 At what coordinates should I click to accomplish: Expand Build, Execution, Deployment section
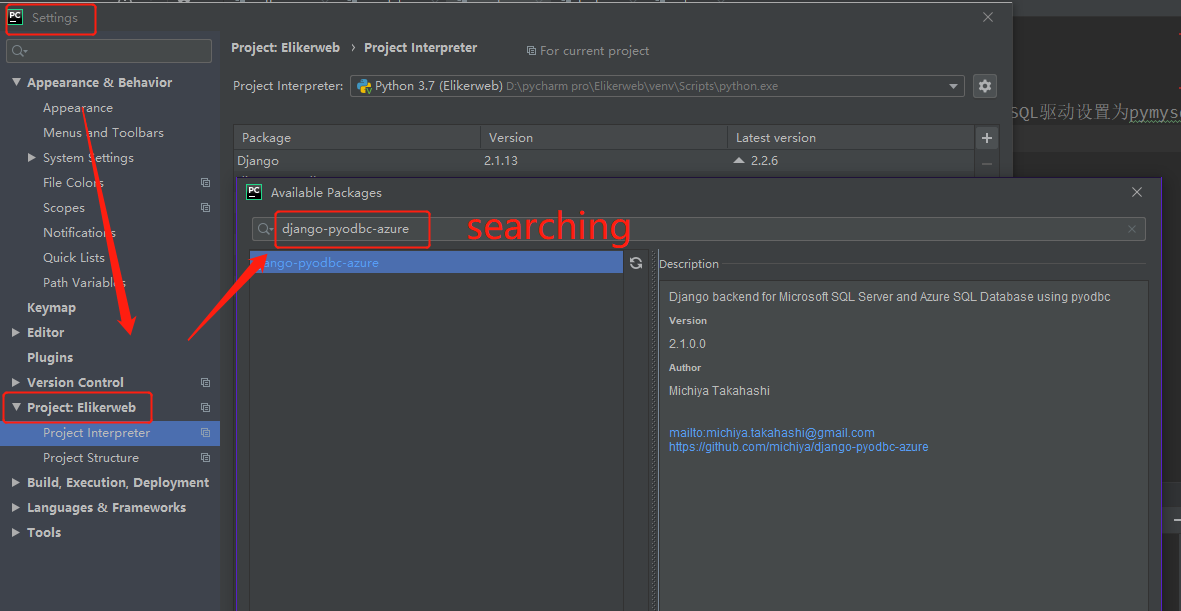(16, 482)
